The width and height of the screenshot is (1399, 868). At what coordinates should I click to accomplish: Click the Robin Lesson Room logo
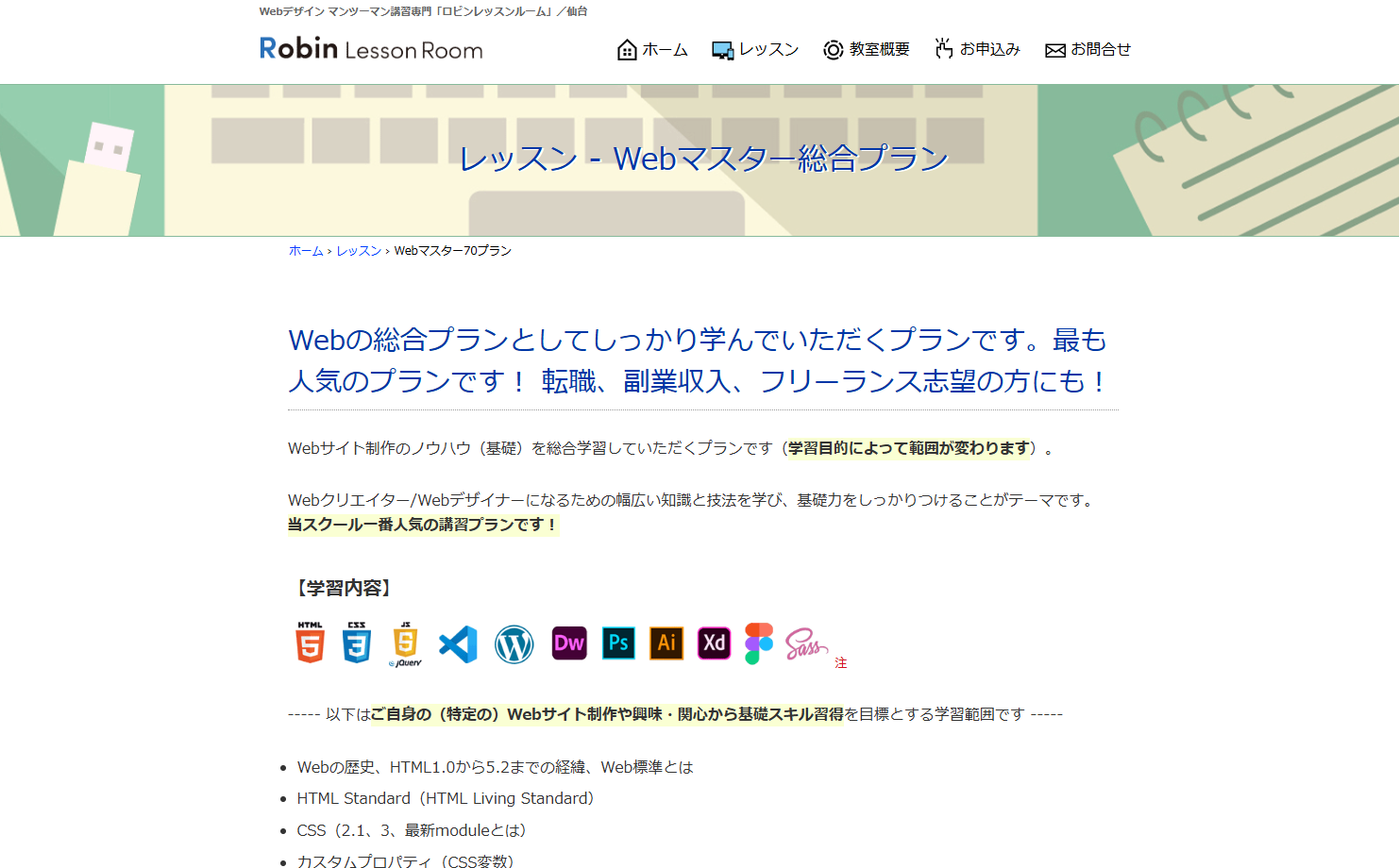point(370,49)
